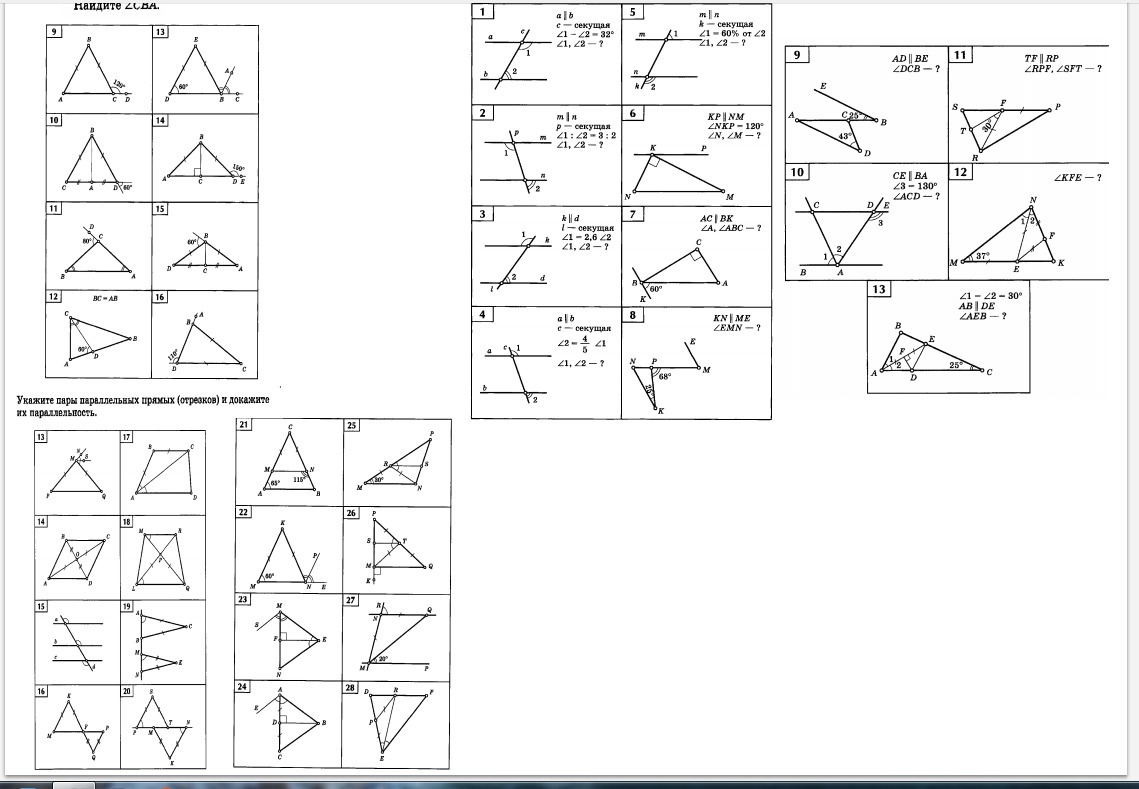1139x789 pixels.
Task: Click the AB ∥ DE ∠AEB problem
Action: coord(948,337)
